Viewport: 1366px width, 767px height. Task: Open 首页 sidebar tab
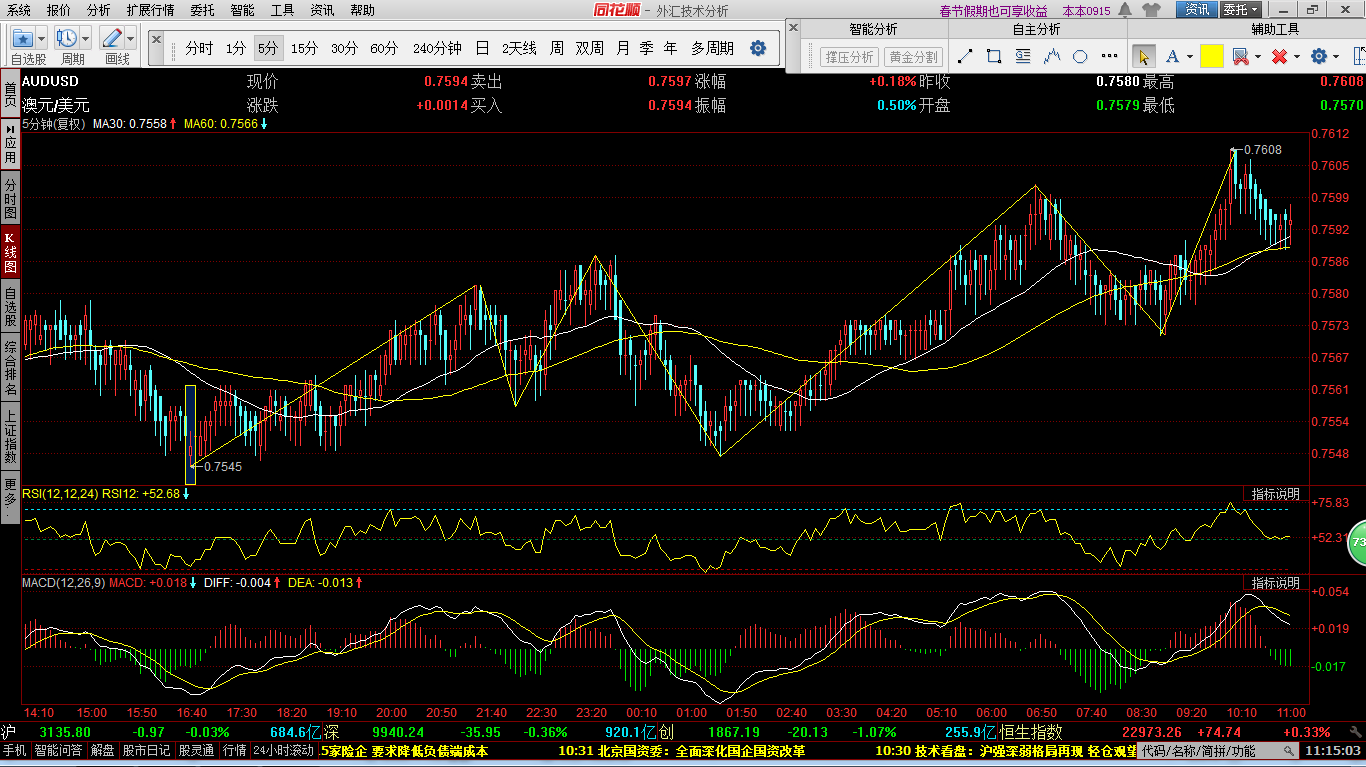(10, 94)
